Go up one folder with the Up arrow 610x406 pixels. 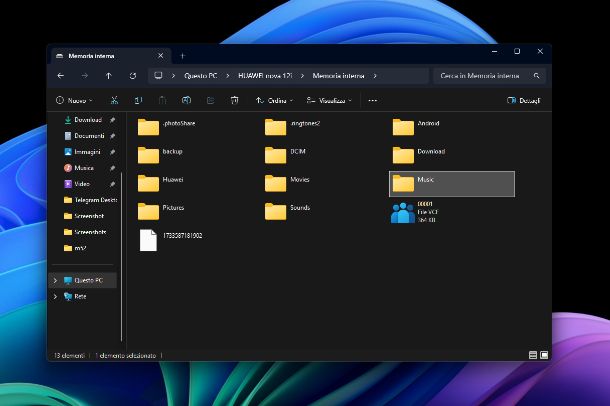click(x=109, y=75)
